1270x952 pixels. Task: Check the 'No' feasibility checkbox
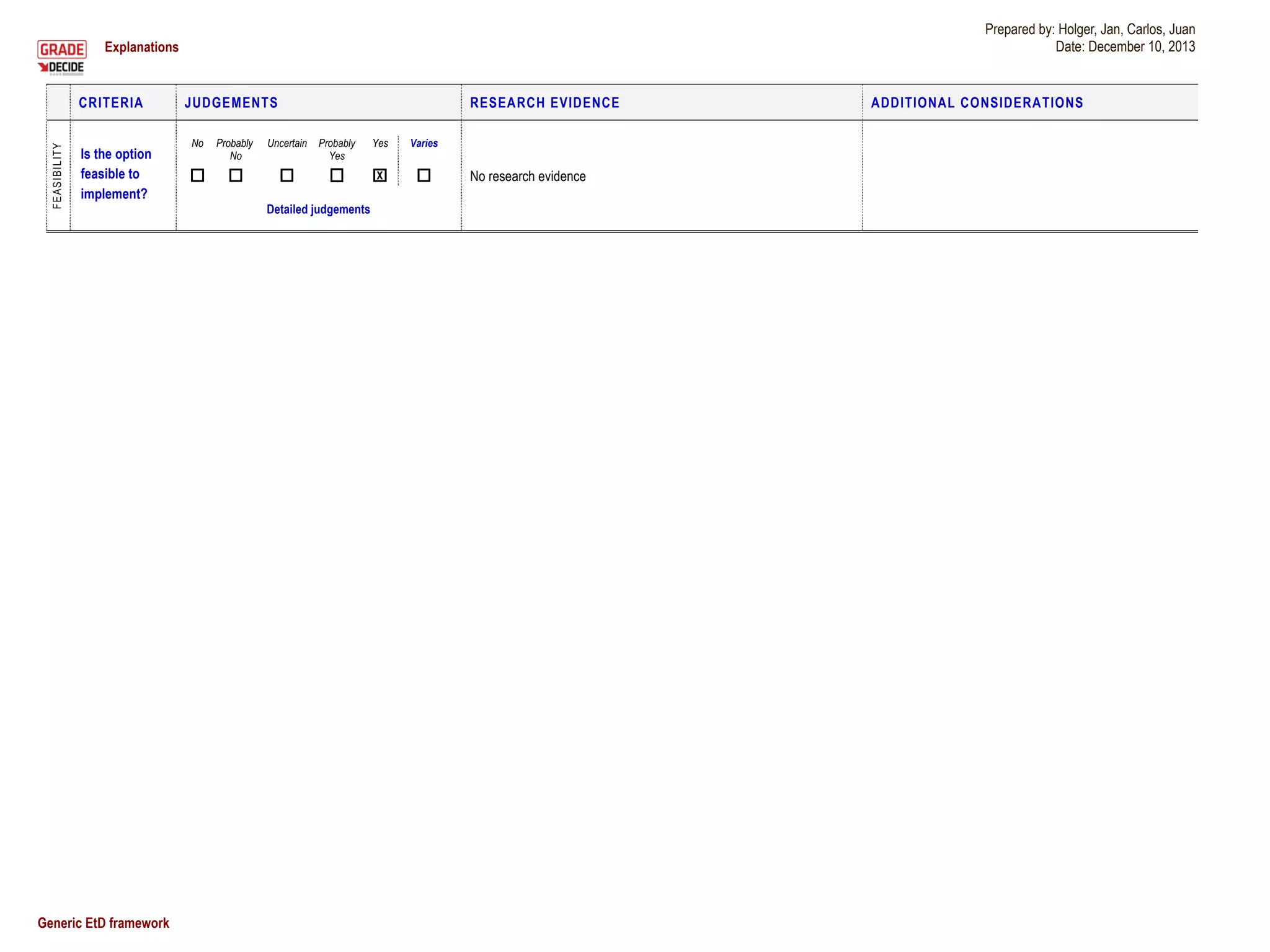tap(197, 175)
